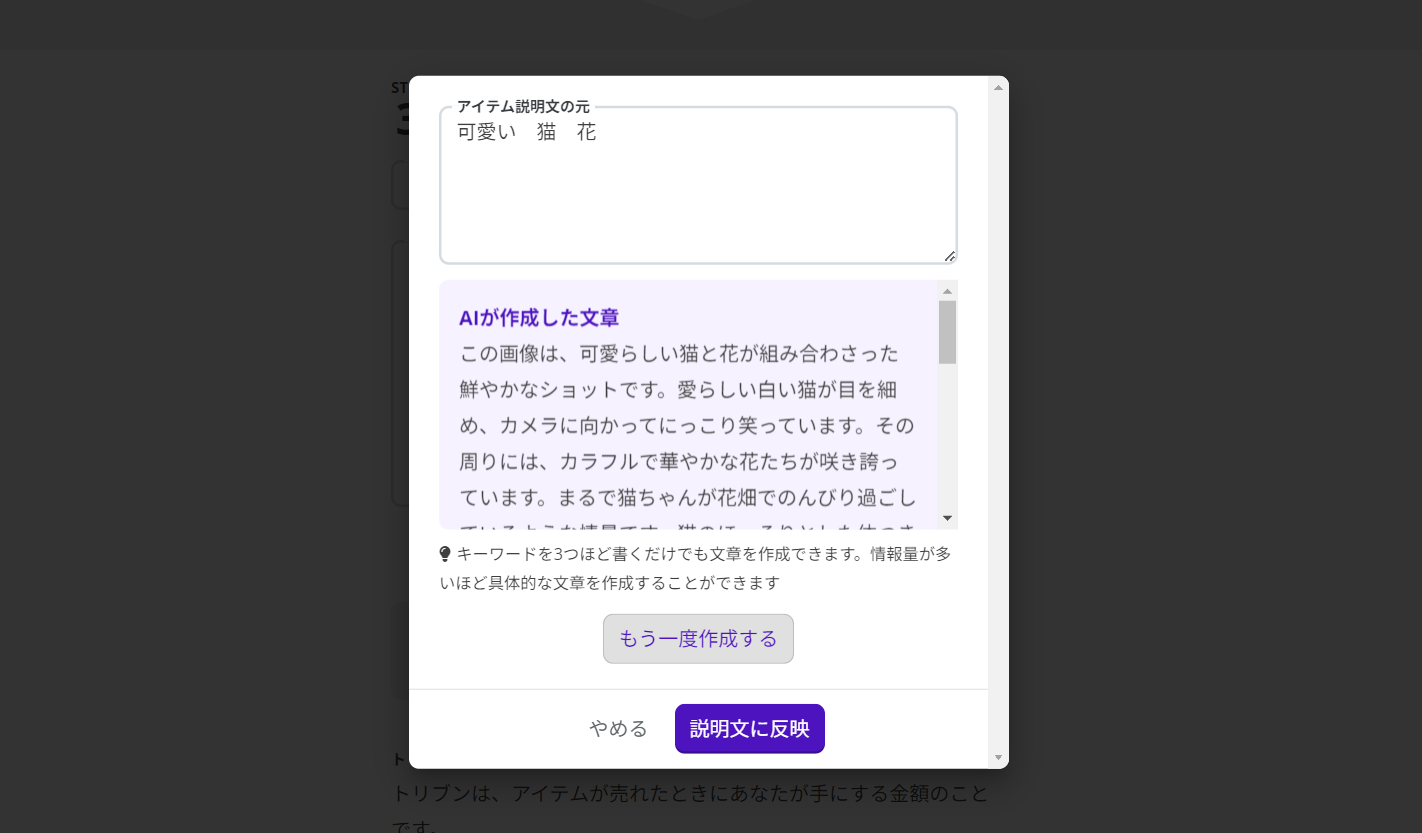The width and height of the screenshot is (1422, 833).
Task: Click the アイテム説明文の元 field label
Action: (523, 106)
